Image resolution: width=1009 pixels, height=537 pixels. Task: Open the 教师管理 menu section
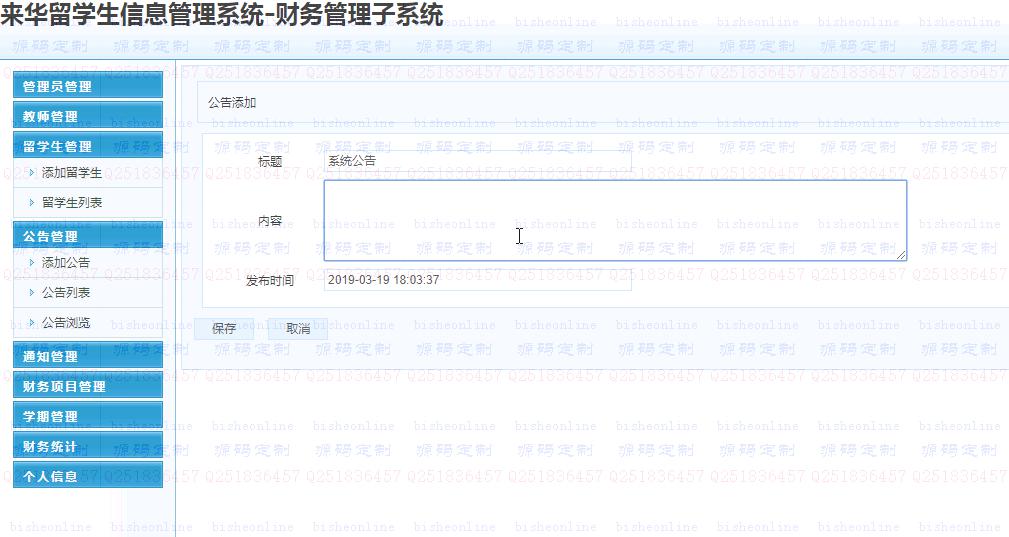click(x=88, y=116)
